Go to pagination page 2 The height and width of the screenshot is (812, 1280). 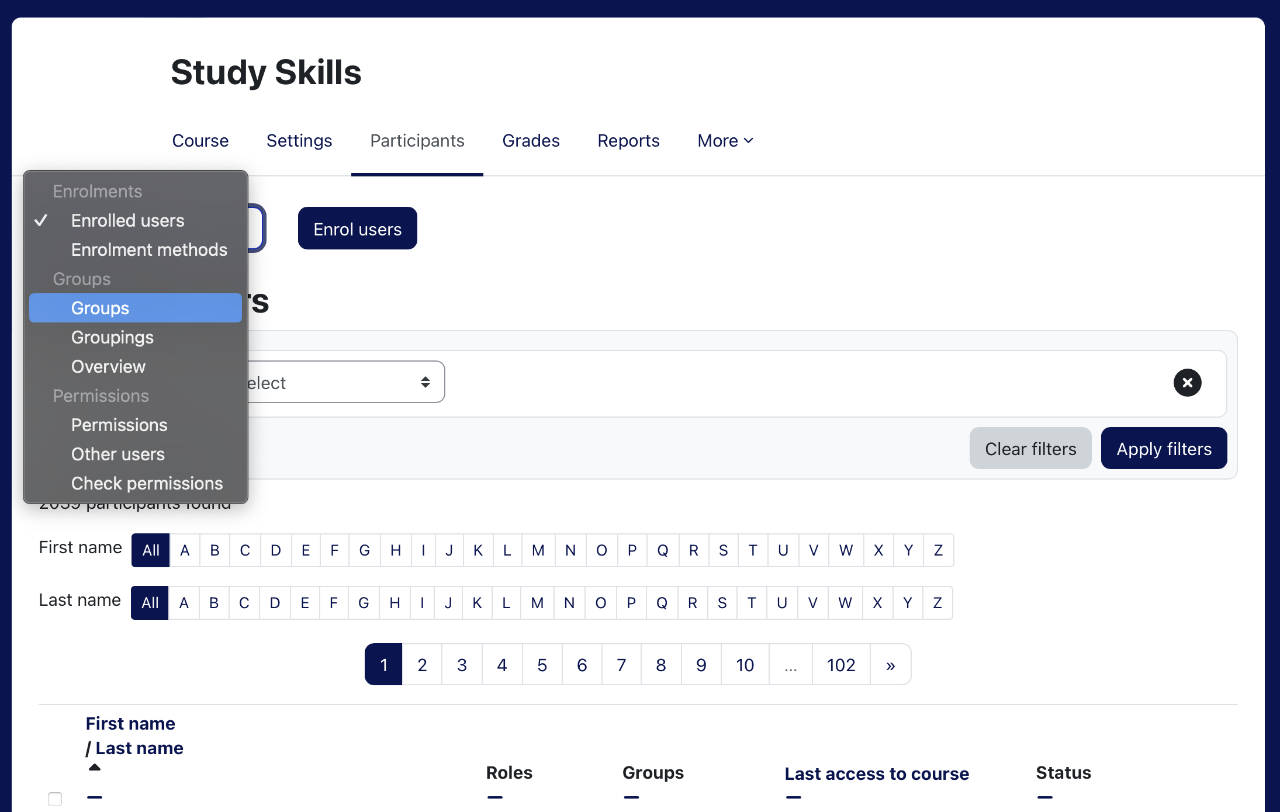(x=422, y=665)
